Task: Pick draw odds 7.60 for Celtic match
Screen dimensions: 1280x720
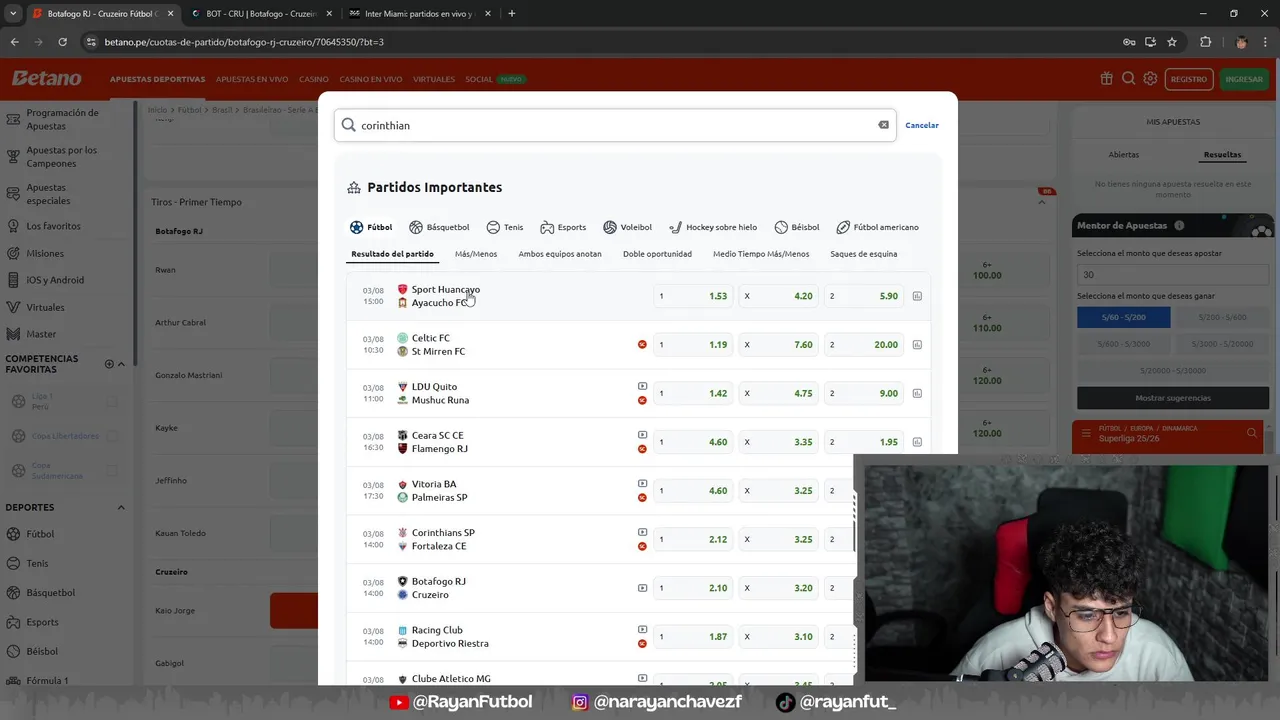Action: [779, 345]
